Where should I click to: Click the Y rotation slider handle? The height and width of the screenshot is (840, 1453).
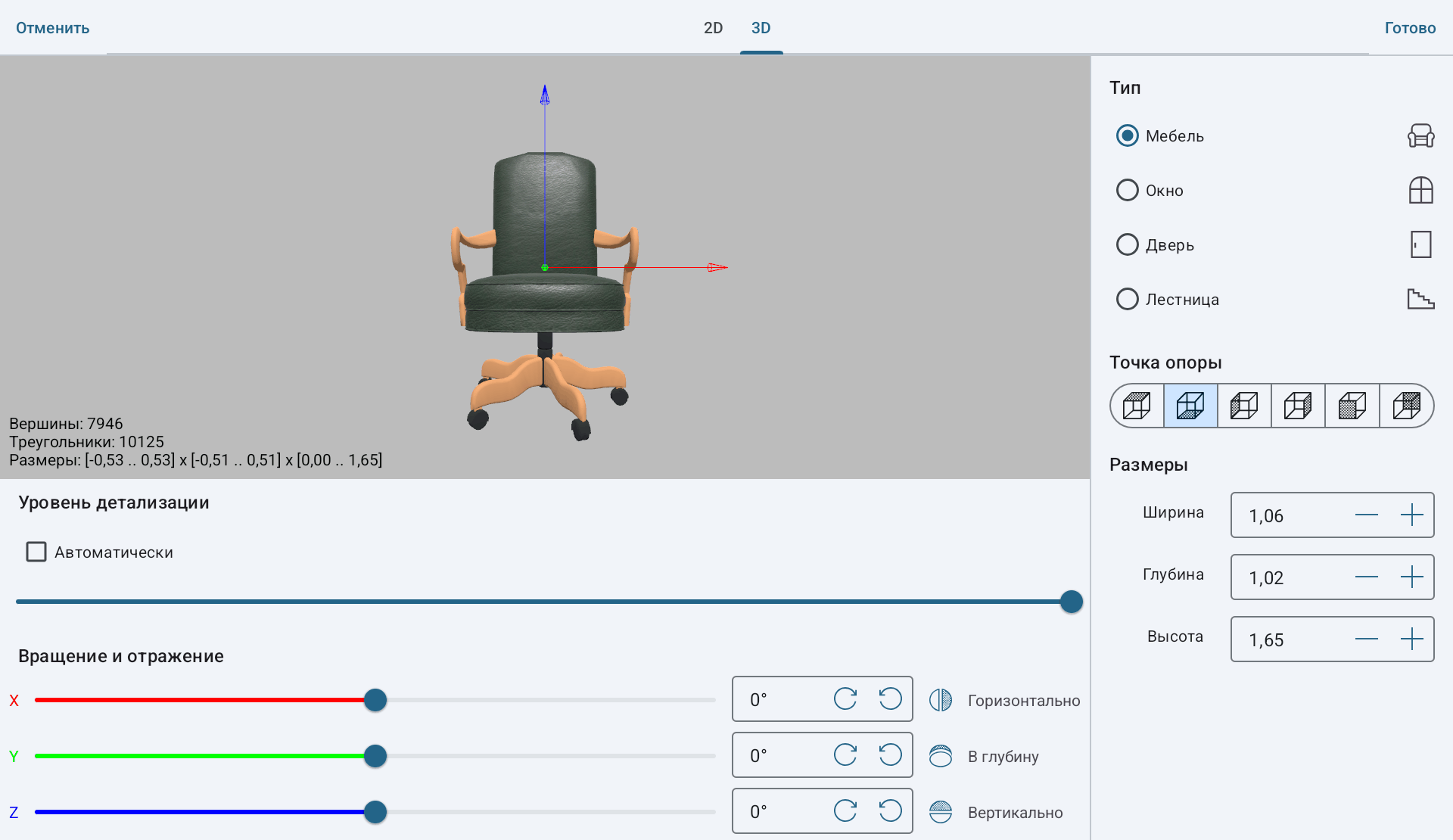click(x=375, y=756)
